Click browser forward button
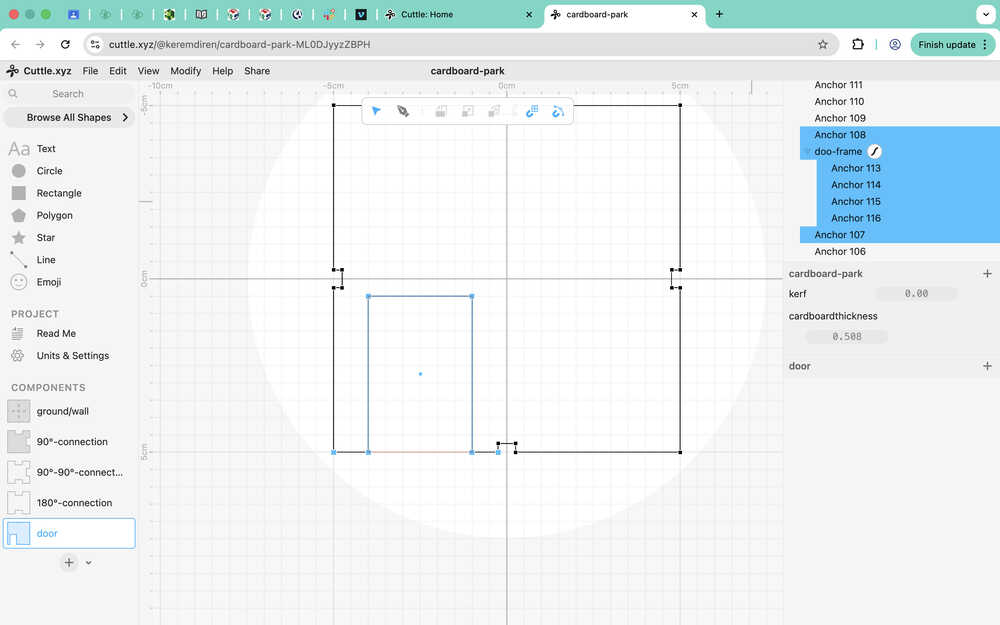 [x=40, y=45]
